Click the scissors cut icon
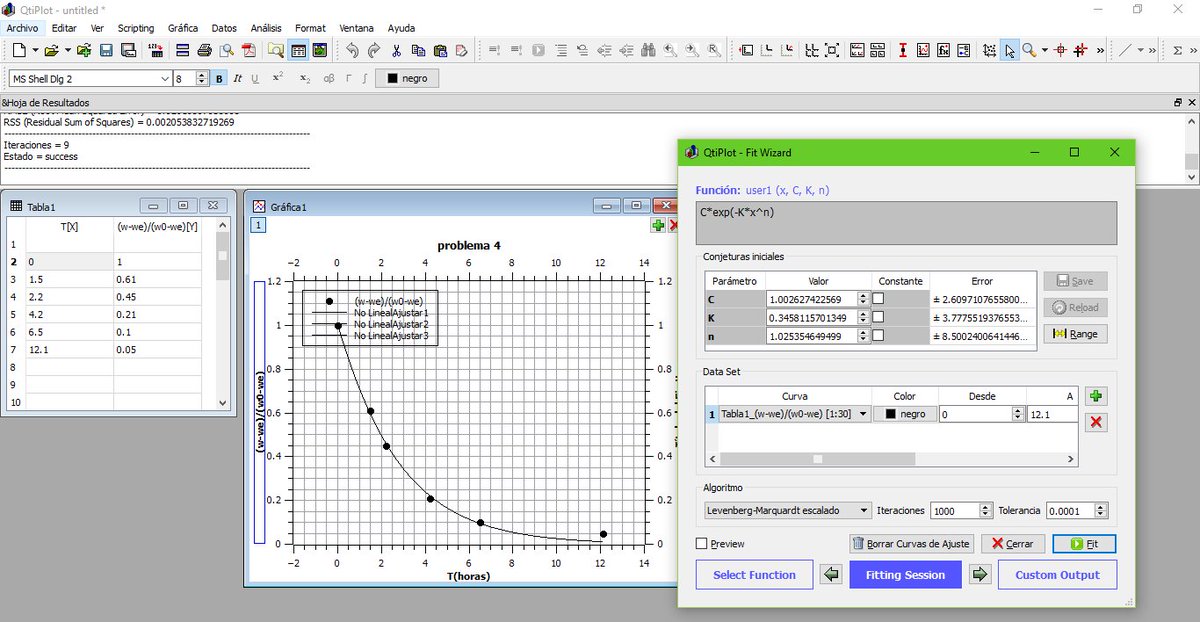Image resolution: width=1200 pixels, height=622 pixels. [x=397, y=50]
